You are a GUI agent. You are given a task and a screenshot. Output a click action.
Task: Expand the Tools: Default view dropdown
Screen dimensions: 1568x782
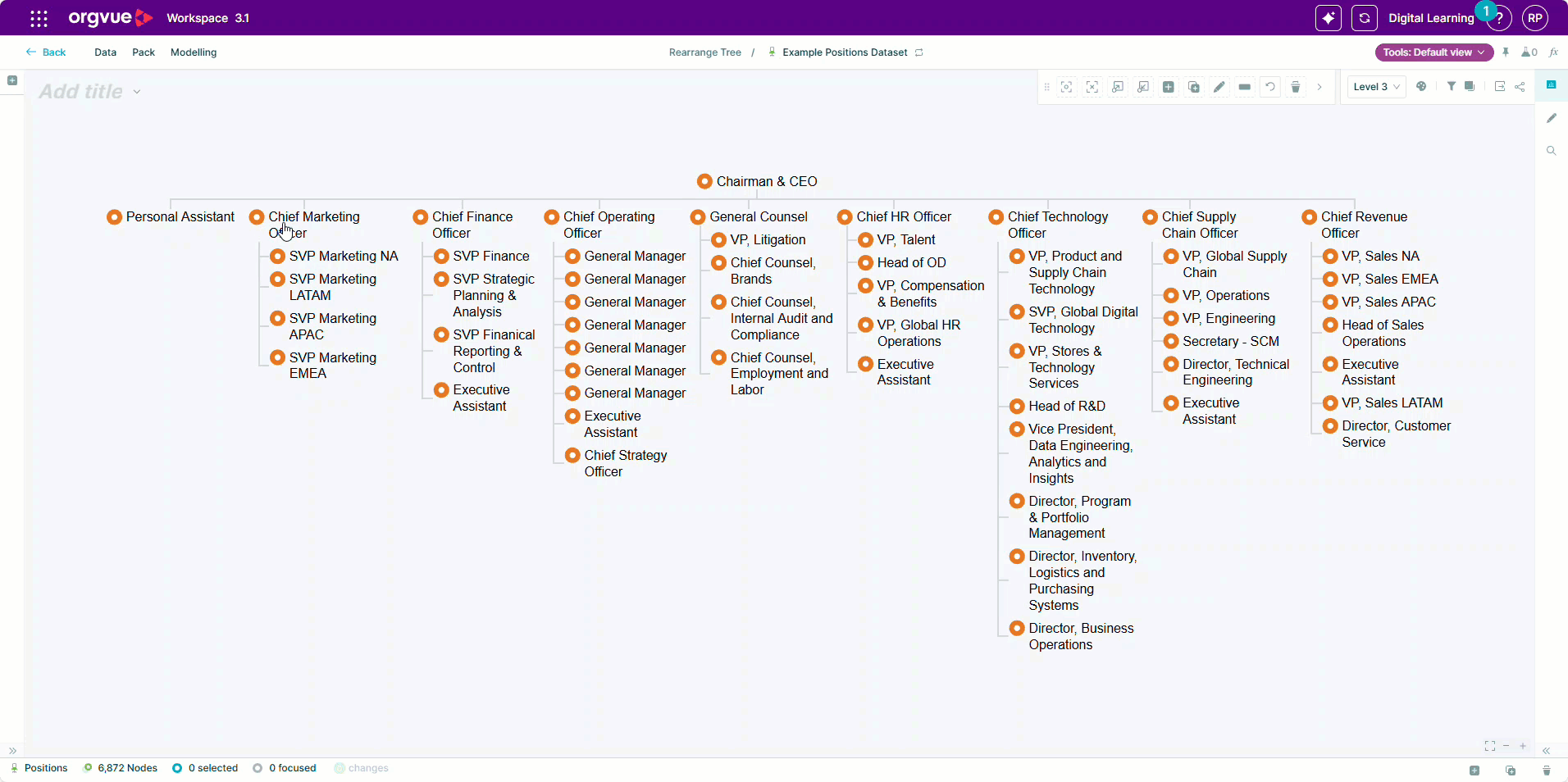(x=1434, y=52)
